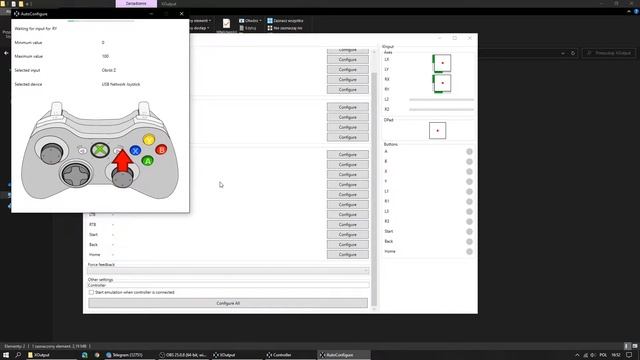
Task: Click the Y button indicator in XInput panel
Action: tap(469, 182)
